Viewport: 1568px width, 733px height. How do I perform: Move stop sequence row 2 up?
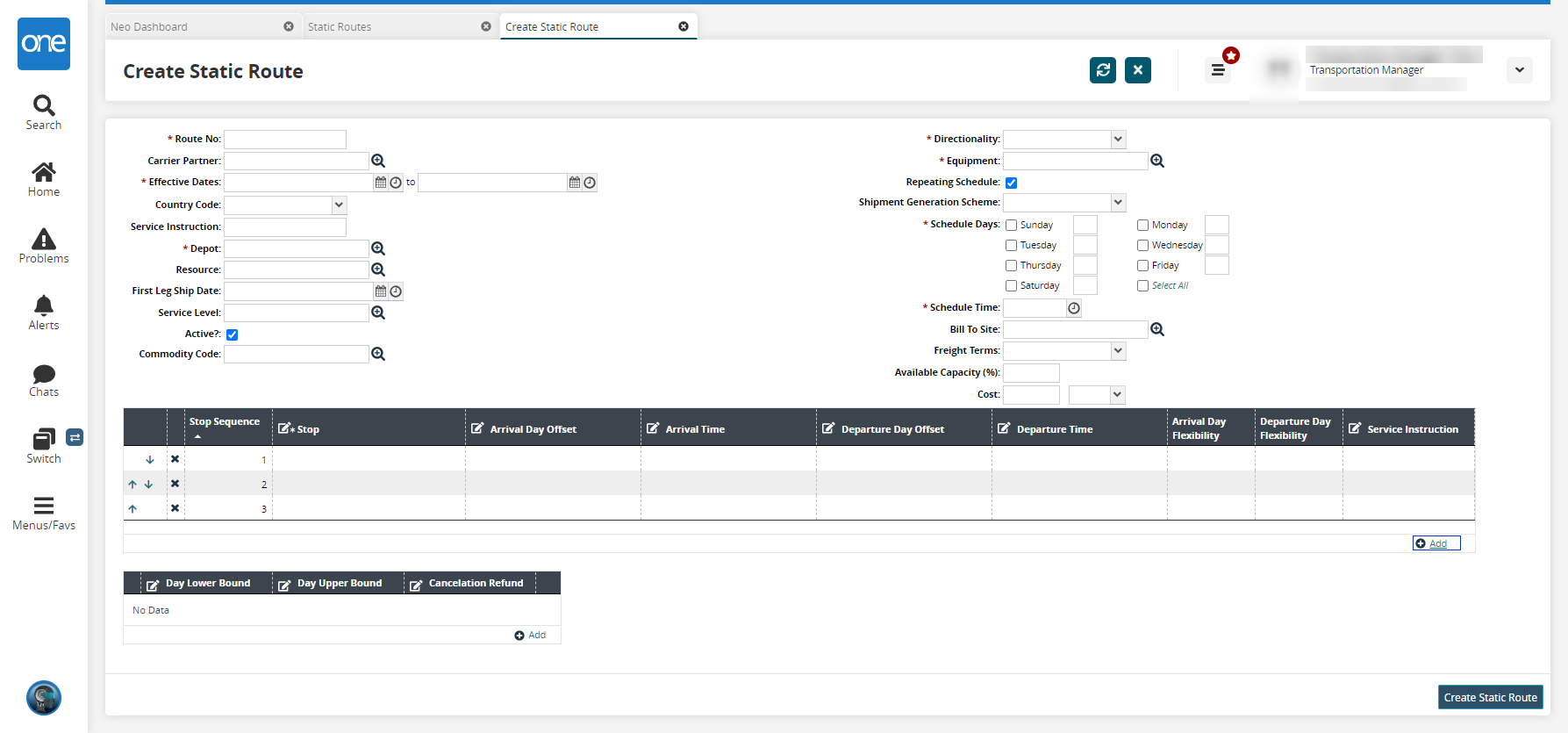[x=132, y=484]
